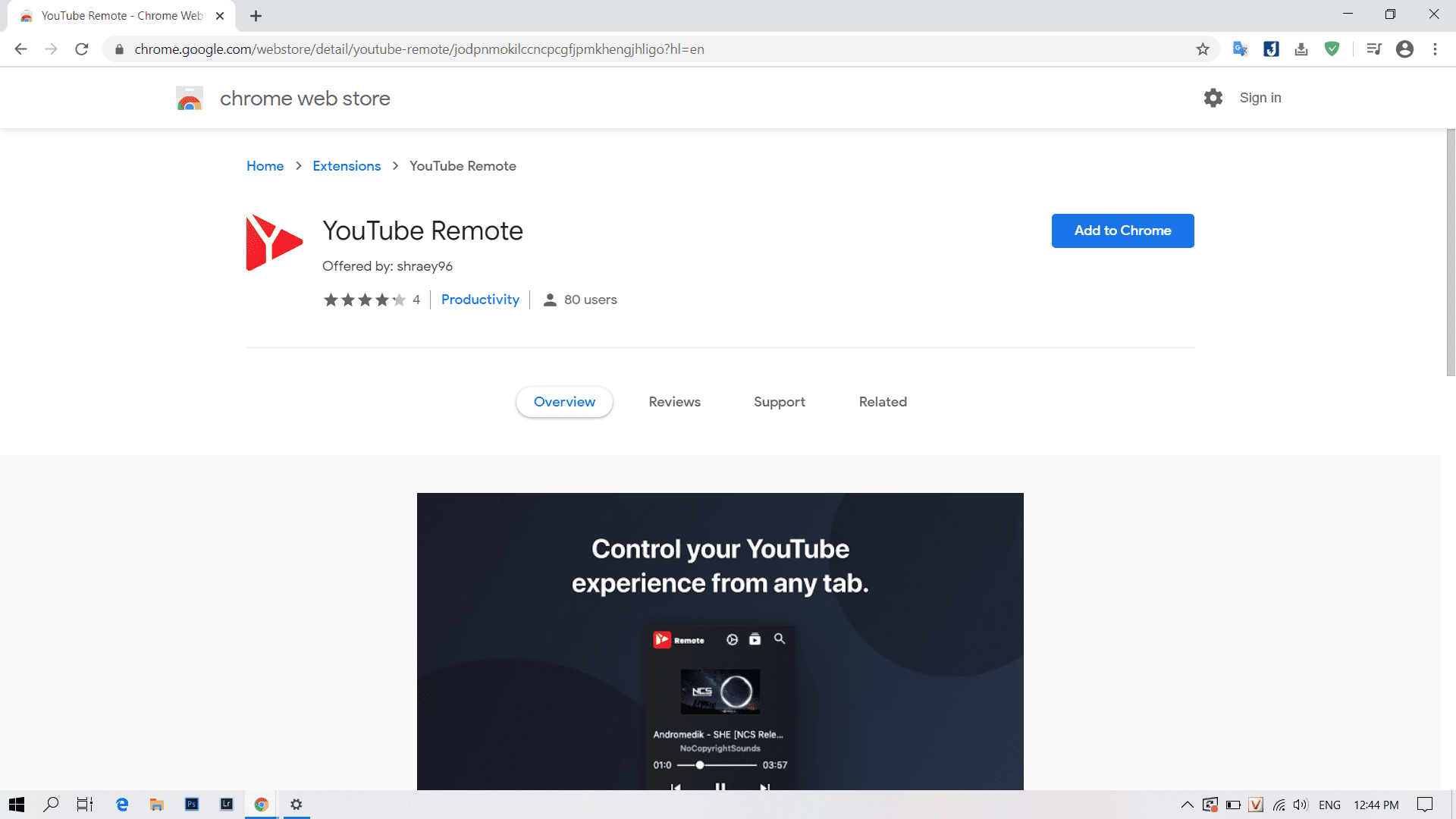Screen dimensions: 1456x819
Task: Click the Add to Chrome button
Action: 1122,231
